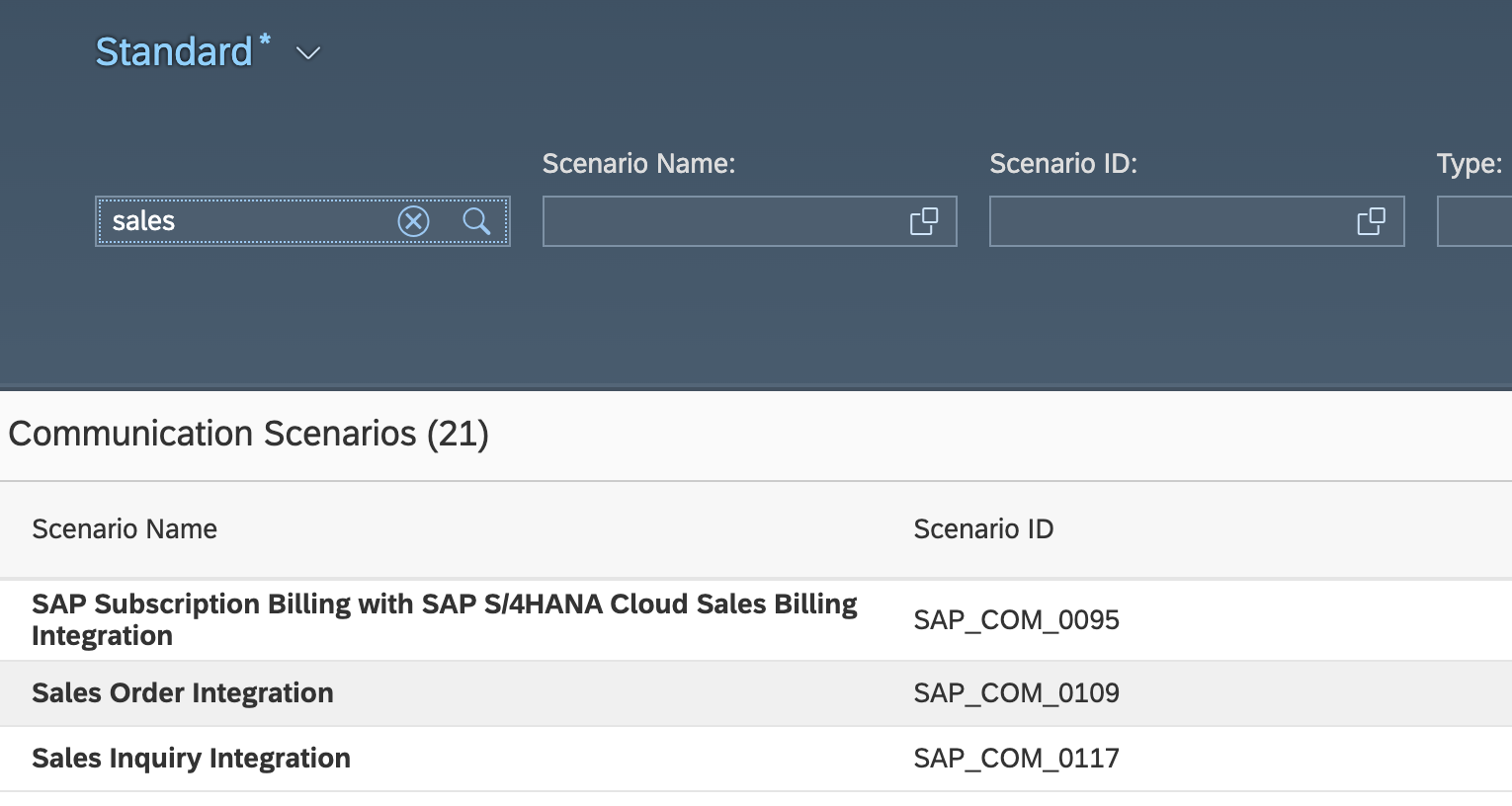Click into the Scenario ID filter input
This screenshot has width=1512, height=806.
(1168, 221)
